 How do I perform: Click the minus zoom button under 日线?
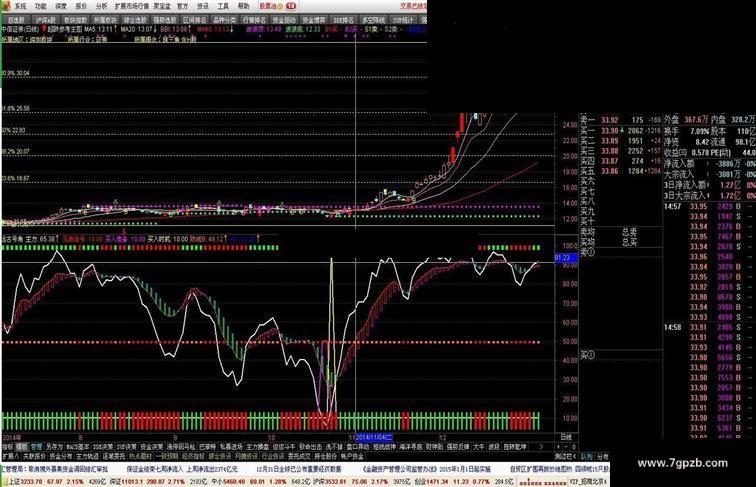(x=566, y=447)
